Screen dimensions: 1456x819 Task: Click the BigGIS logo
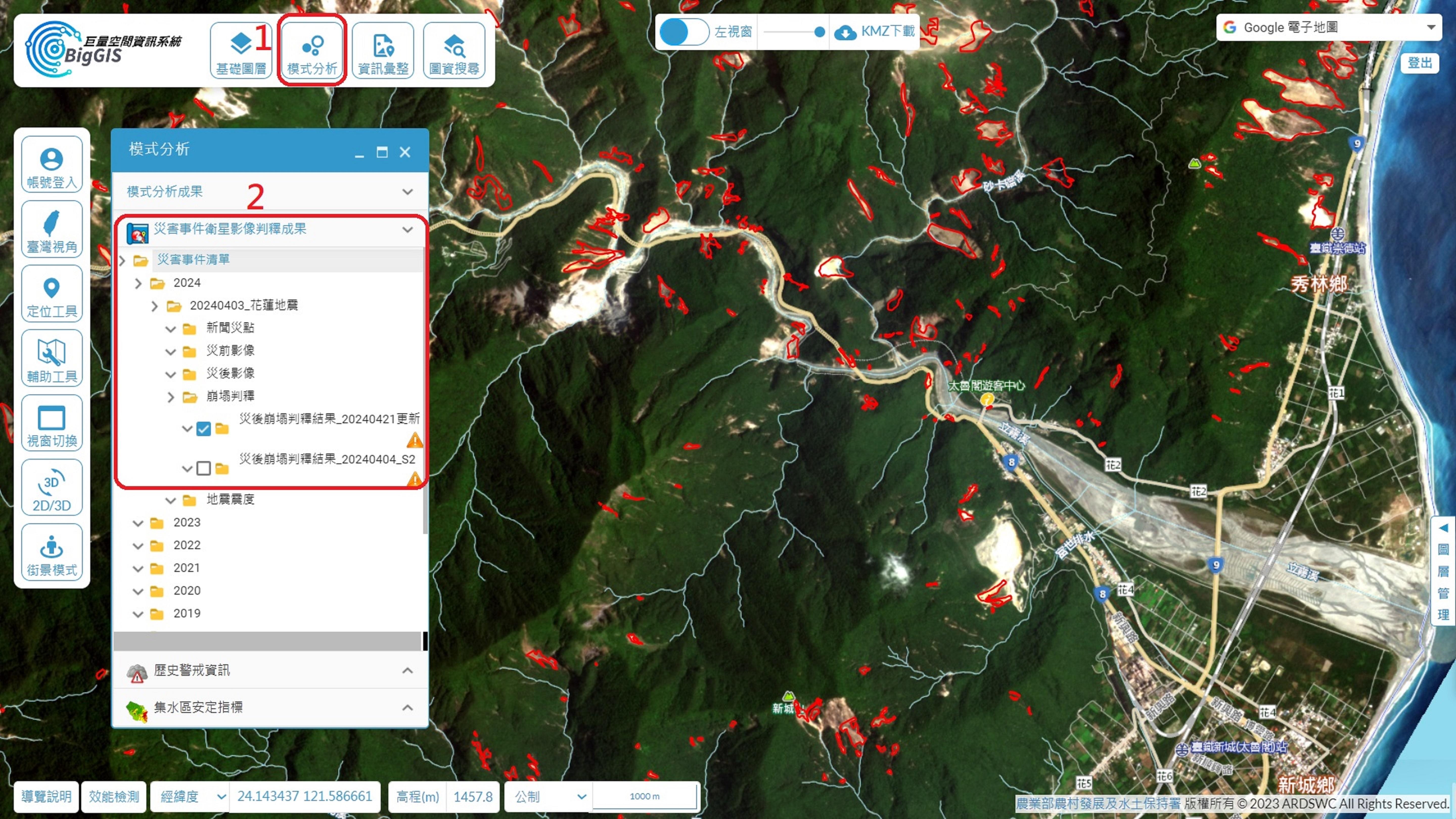point(103,49)
